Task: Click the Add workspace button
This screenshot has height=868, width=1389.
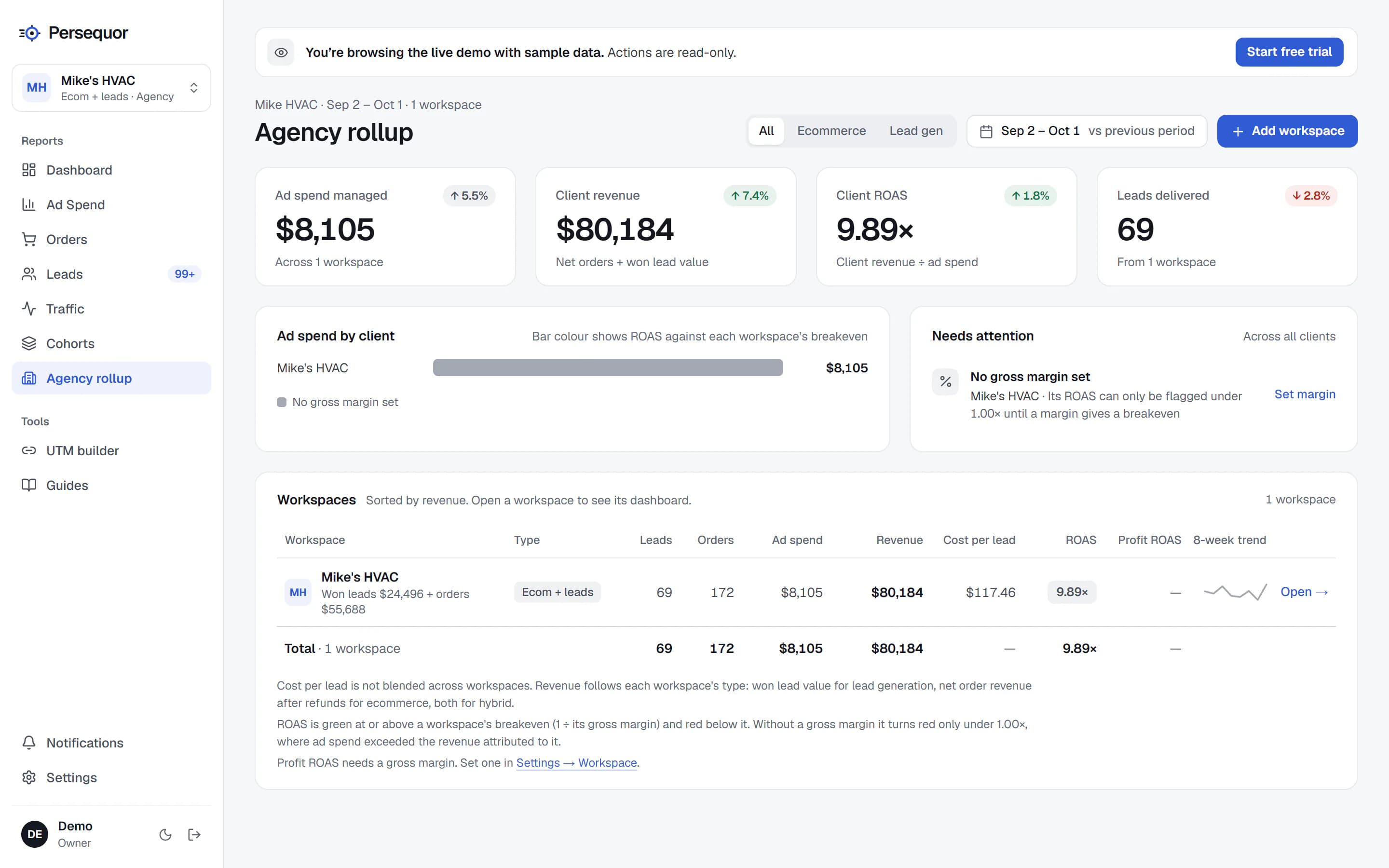Action: tap(1287, 131)
